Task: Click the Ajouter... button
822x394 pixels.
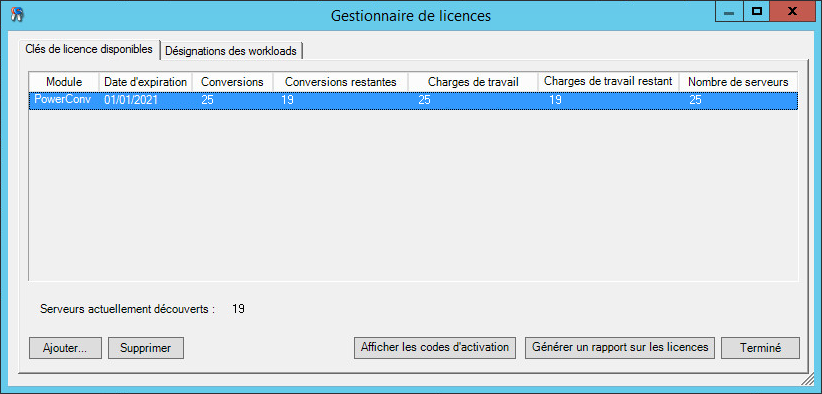Action: (x=65, y=348)
